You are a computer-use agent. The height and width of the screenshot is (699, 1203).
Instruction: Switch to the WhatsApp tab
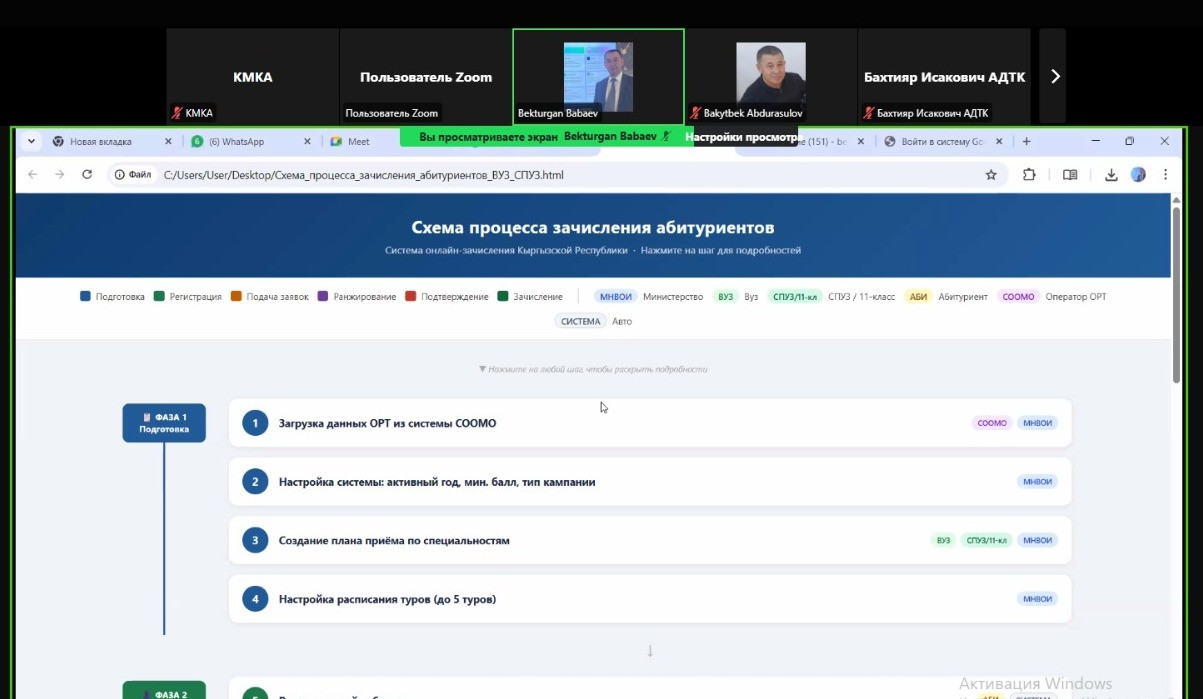point(245,142)
